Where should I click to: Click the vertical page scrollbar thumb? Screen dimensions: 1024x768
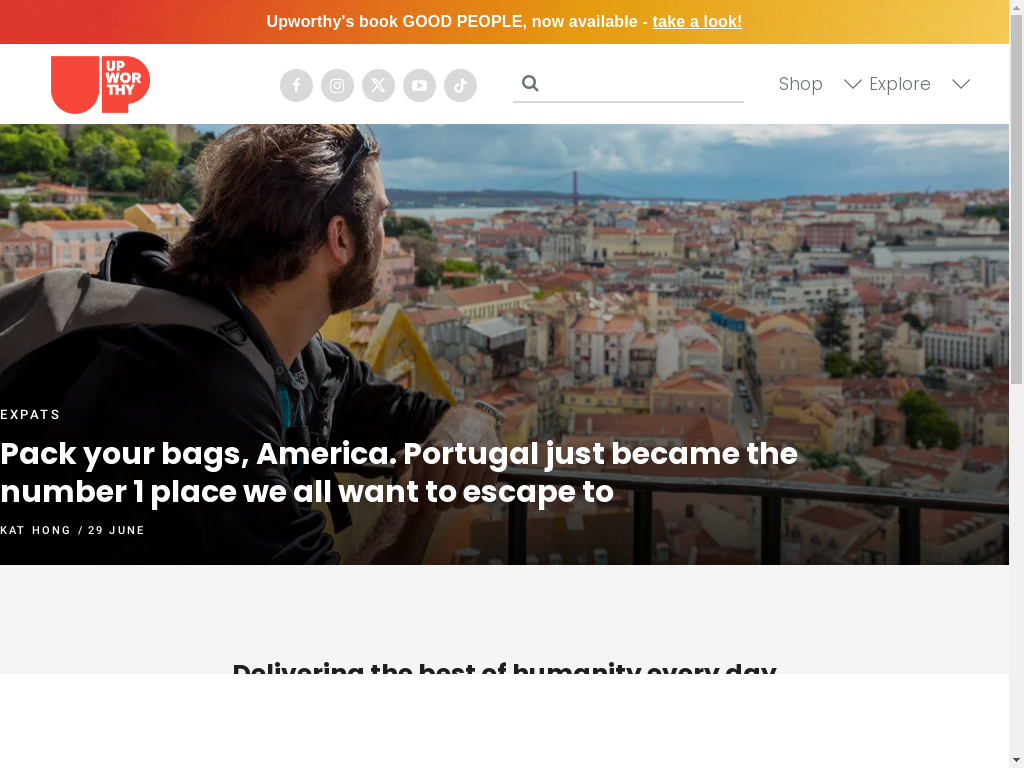pyautogui.click(x=1016, y=199)
